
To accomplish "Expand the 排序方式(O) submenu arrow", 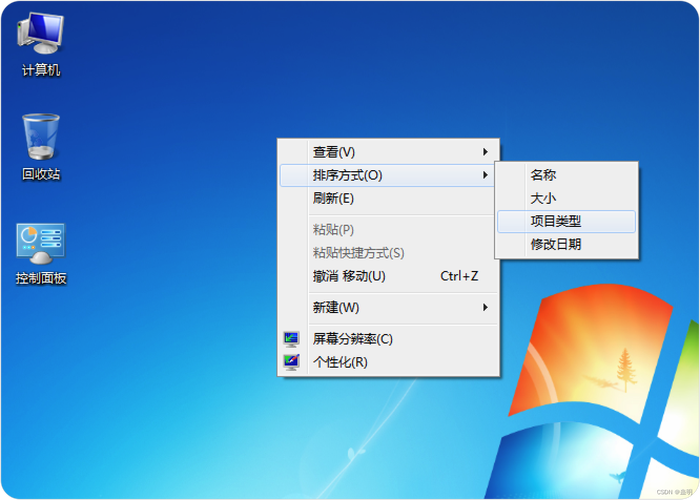I will click(485, 175).
